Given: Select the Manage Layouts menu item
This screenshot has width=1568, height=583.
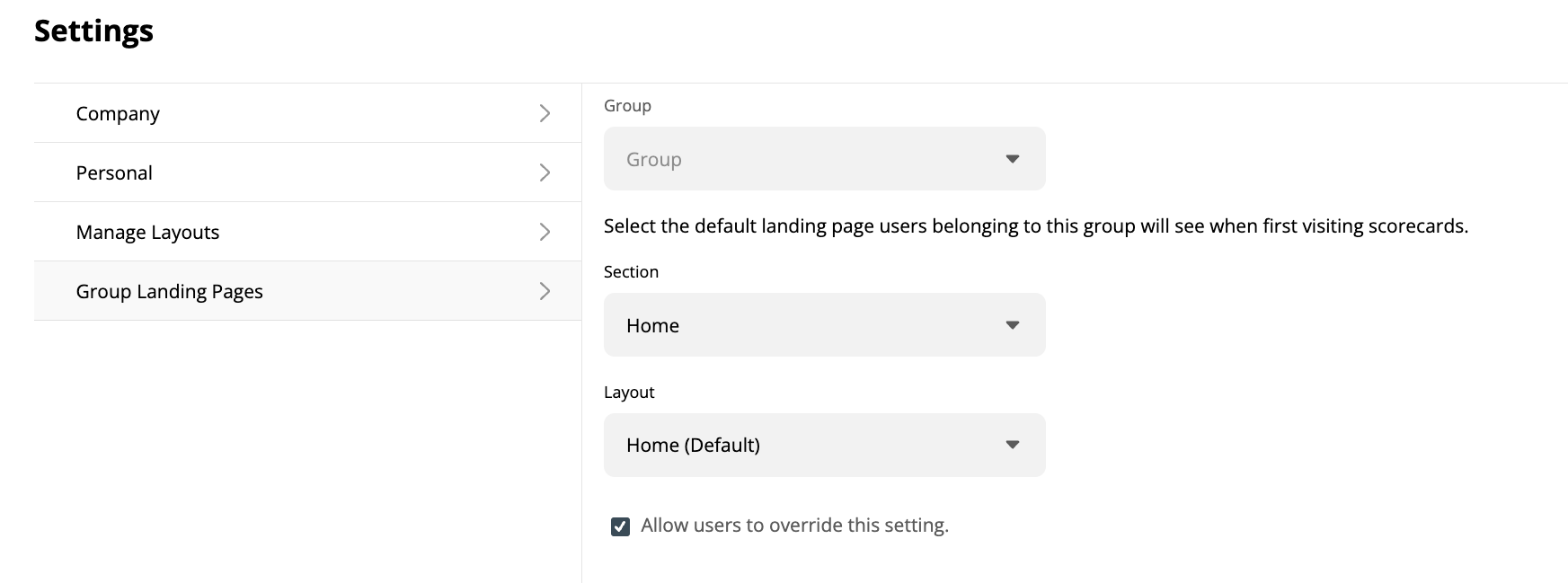Looking at the screenshot, I should [147, 233].
